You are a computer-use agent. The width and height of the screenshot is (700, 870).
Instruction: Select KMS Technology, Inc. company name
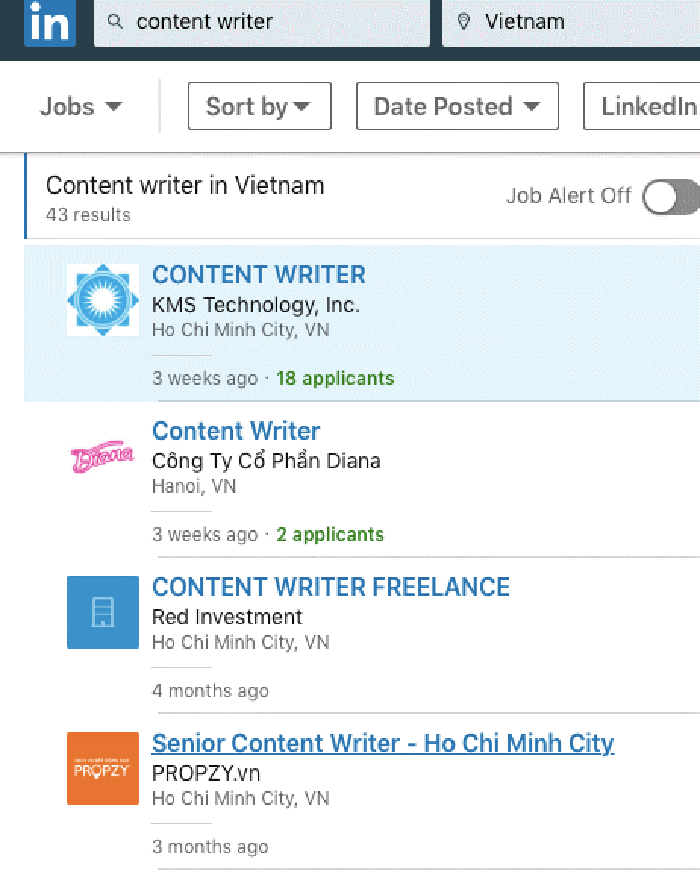click(256, 305)
